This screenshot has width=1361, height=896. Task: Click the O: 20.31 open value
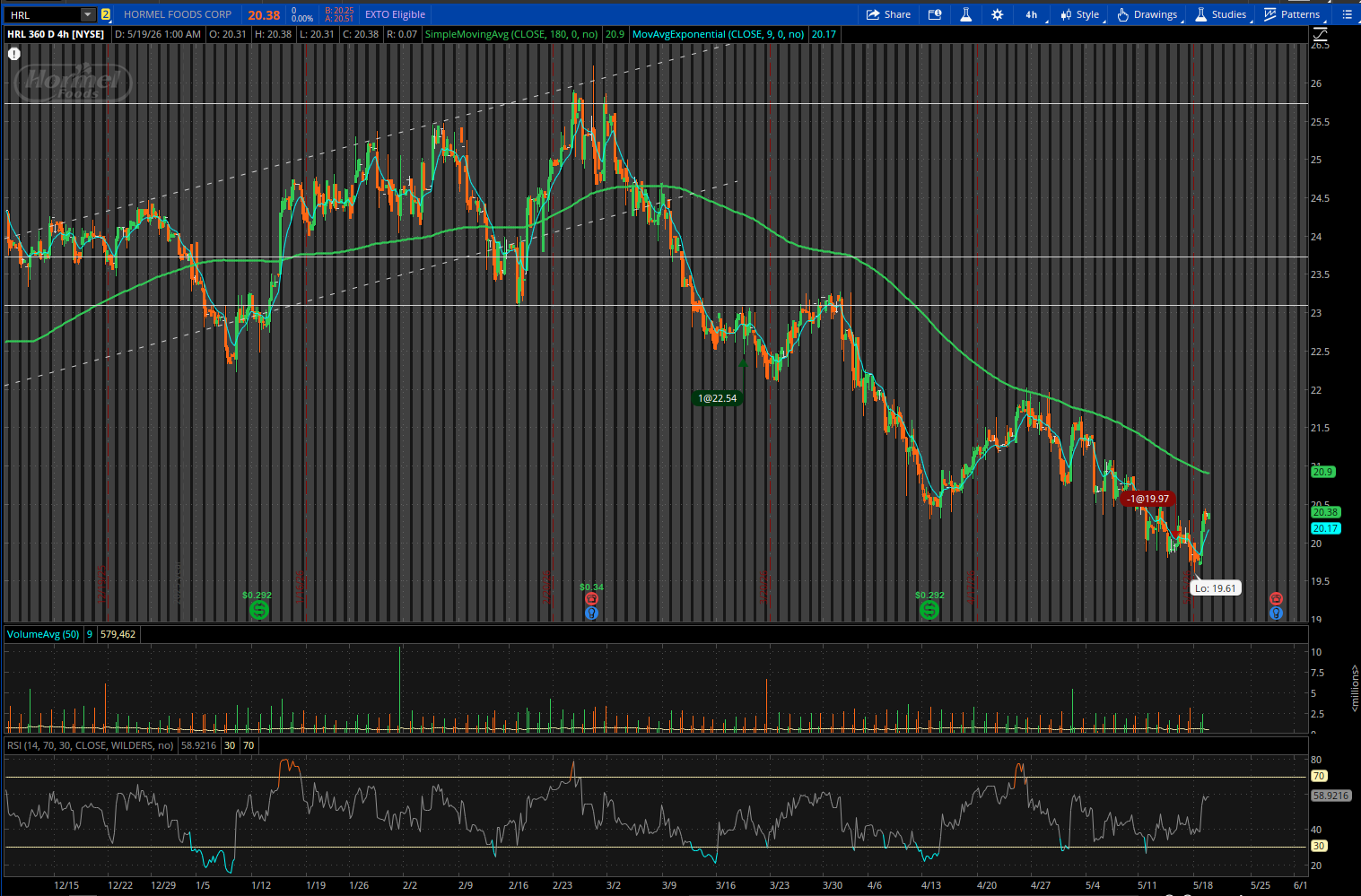(x=228, y=34)
